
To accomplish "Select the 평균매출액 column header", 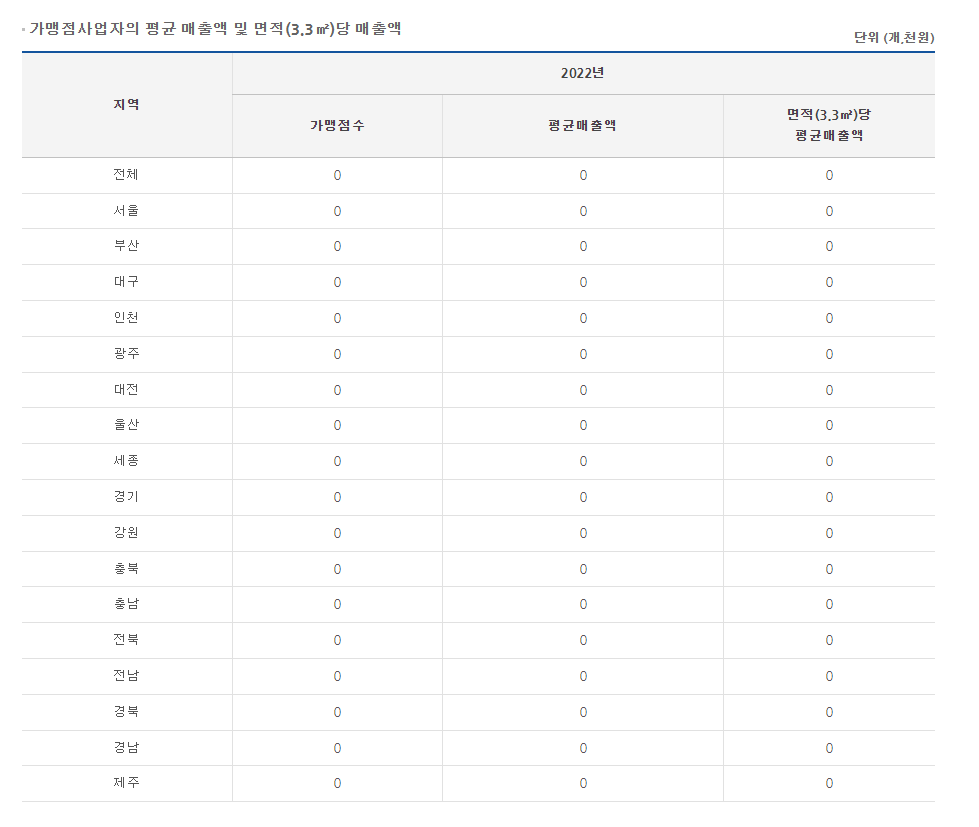I will tap(583, 126).
